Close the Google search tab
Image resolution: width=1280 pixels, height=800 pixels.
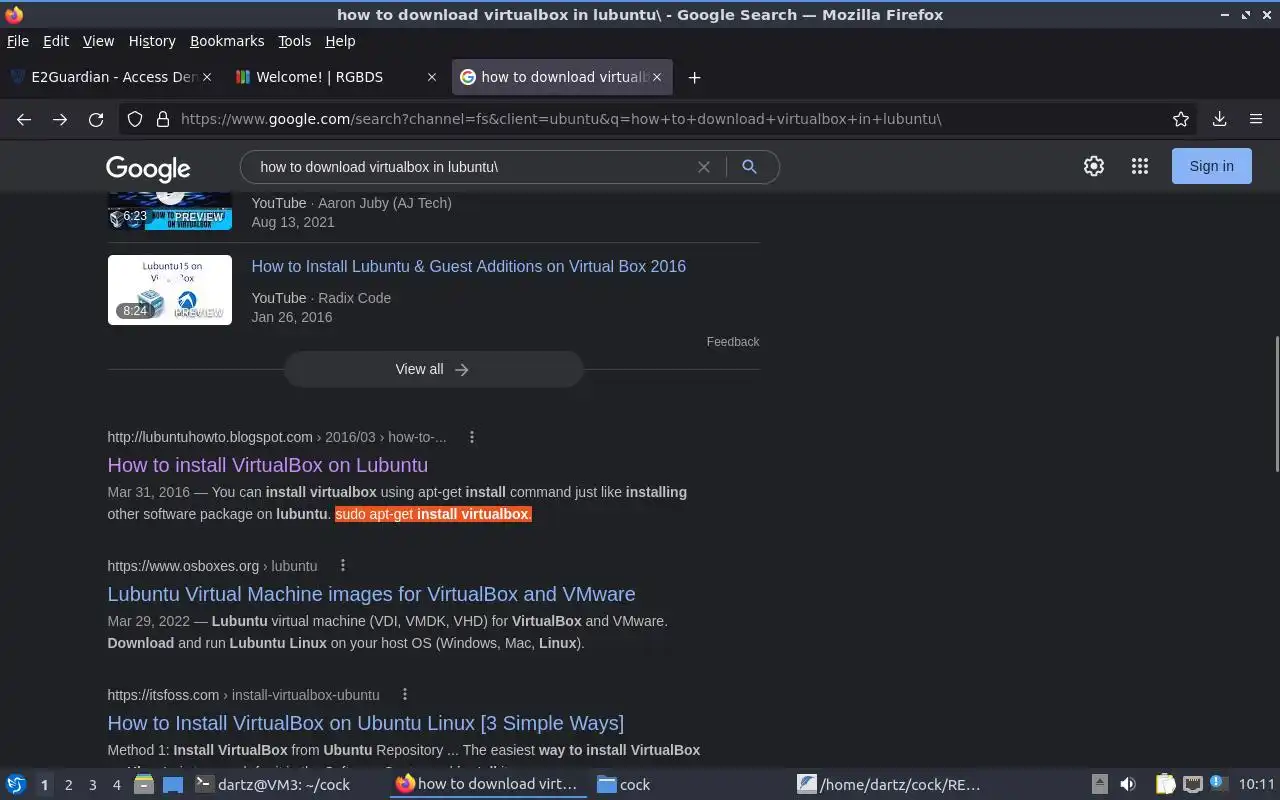pyautogui.click(x=657, y=77)
